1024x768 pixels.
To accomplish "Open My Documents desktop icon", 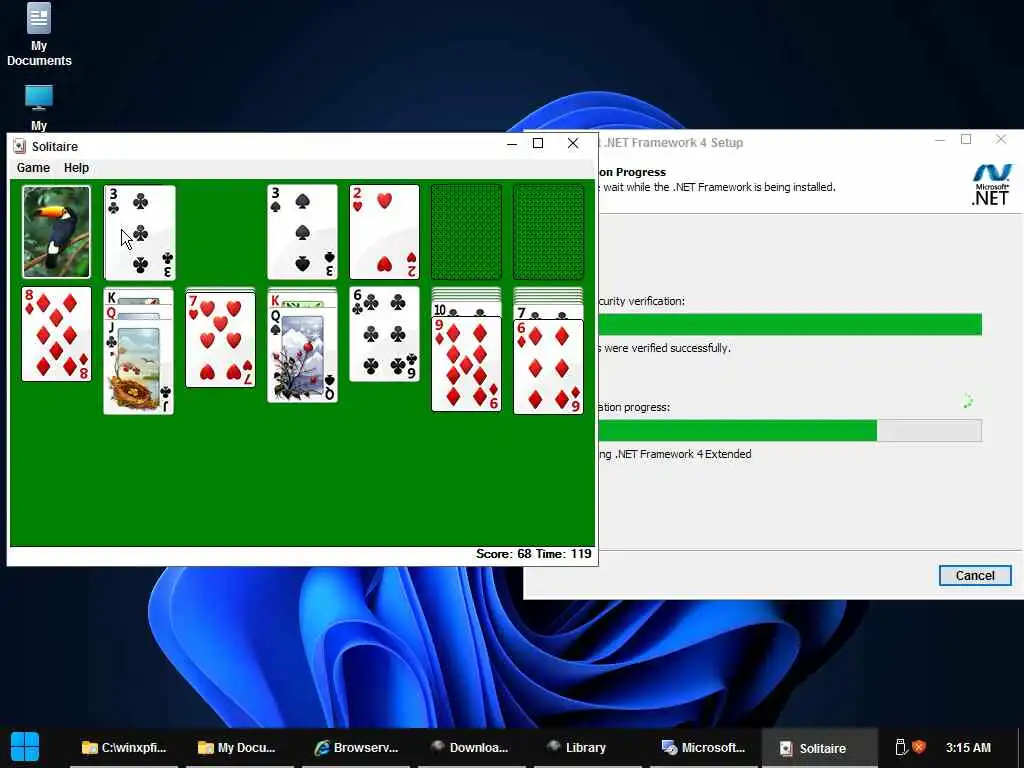I will tap(39, 35).
